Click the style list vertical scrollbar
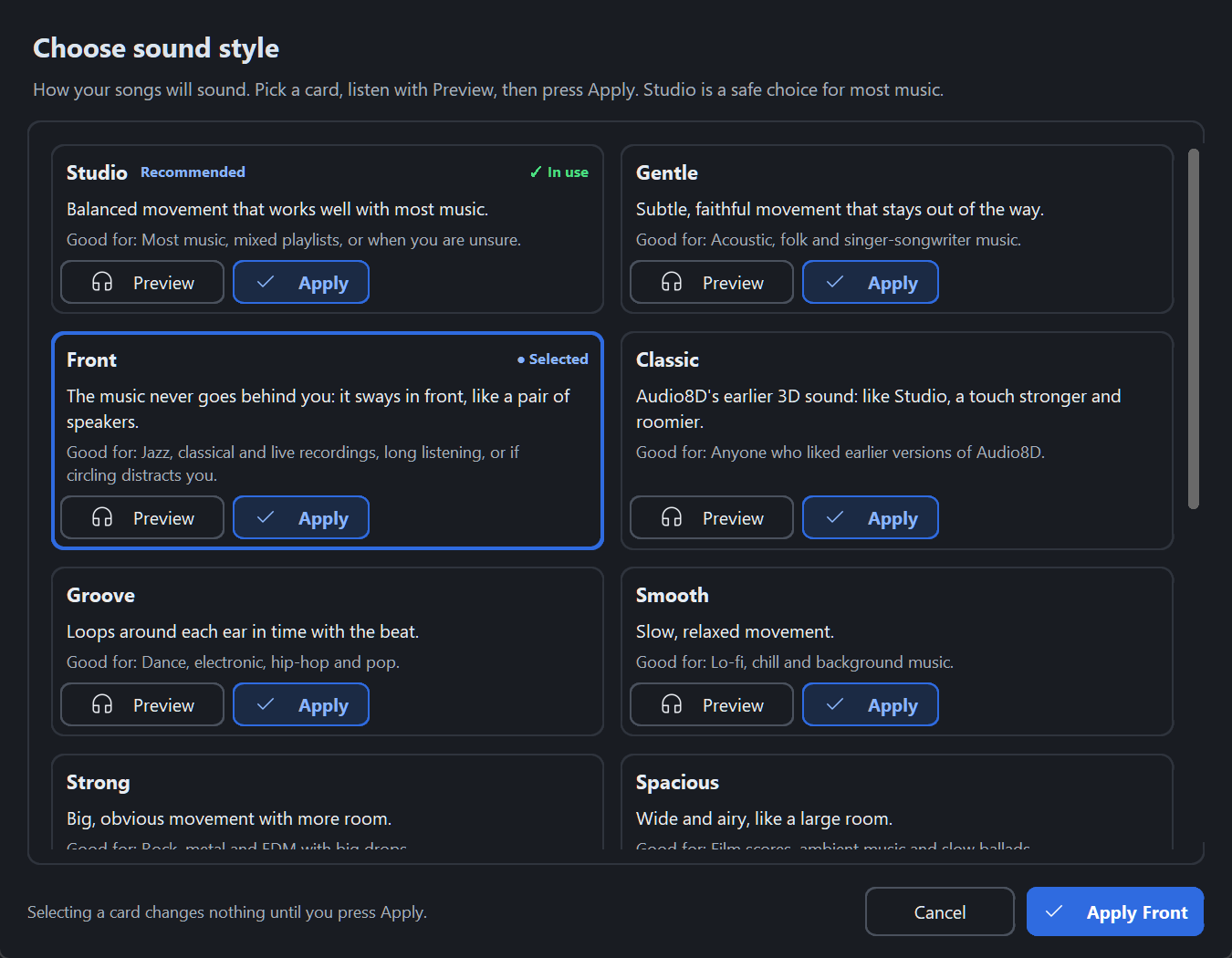1232x958 pixels. tap(1194, 328)
